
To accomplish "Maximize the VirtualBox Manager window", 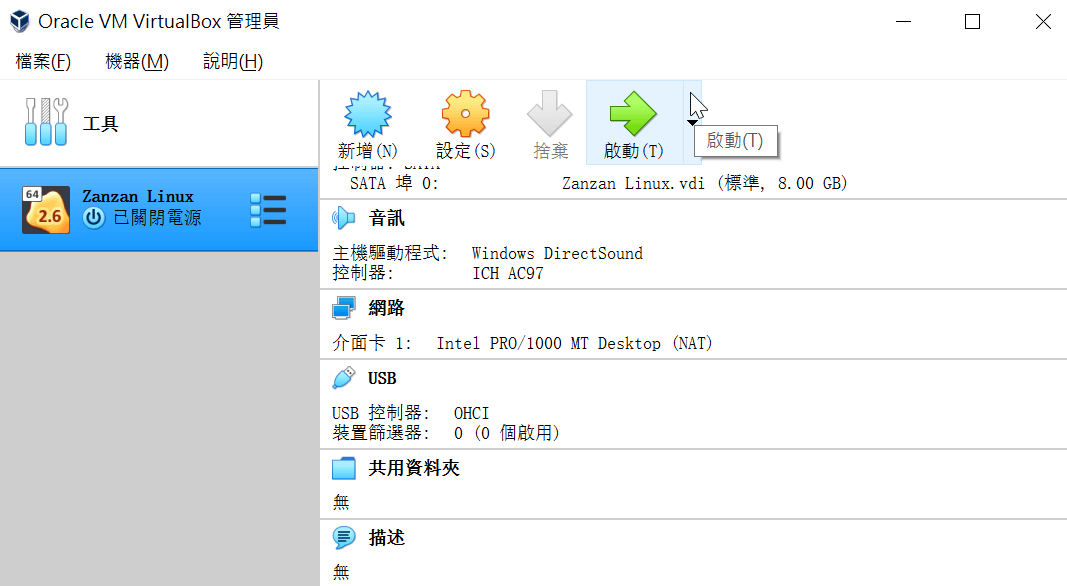I will [972, 22].
